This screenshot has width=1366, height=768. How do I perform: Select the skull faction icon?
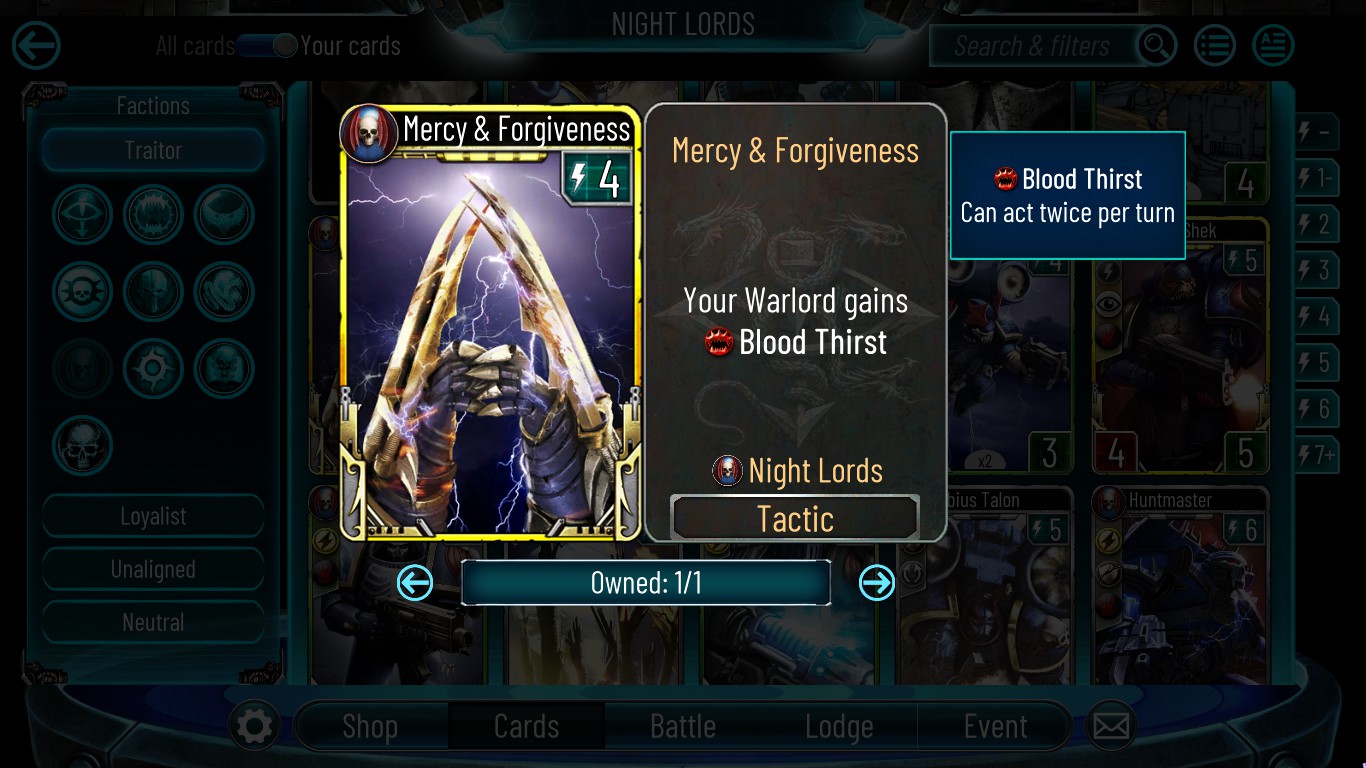[83, 445]
